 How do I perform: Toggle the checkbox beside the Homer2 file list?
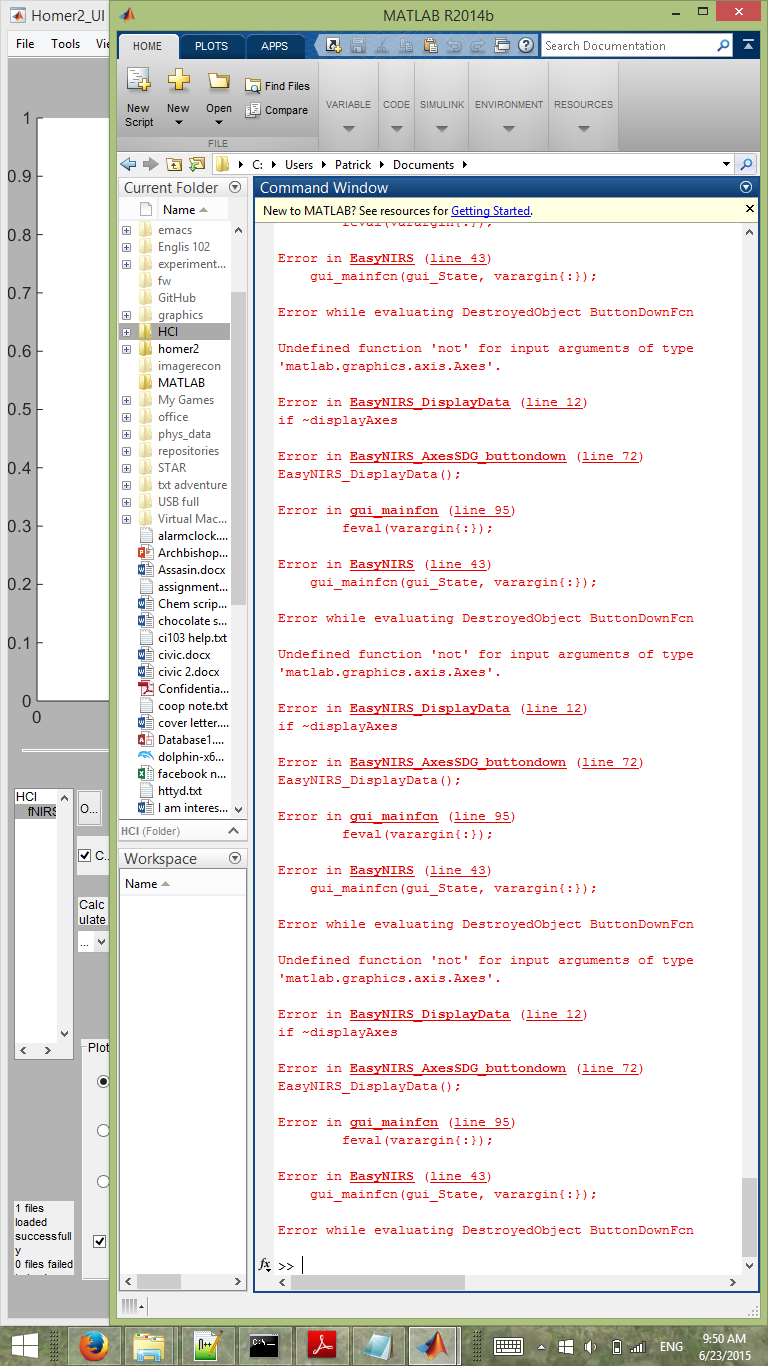pos(85,856)
